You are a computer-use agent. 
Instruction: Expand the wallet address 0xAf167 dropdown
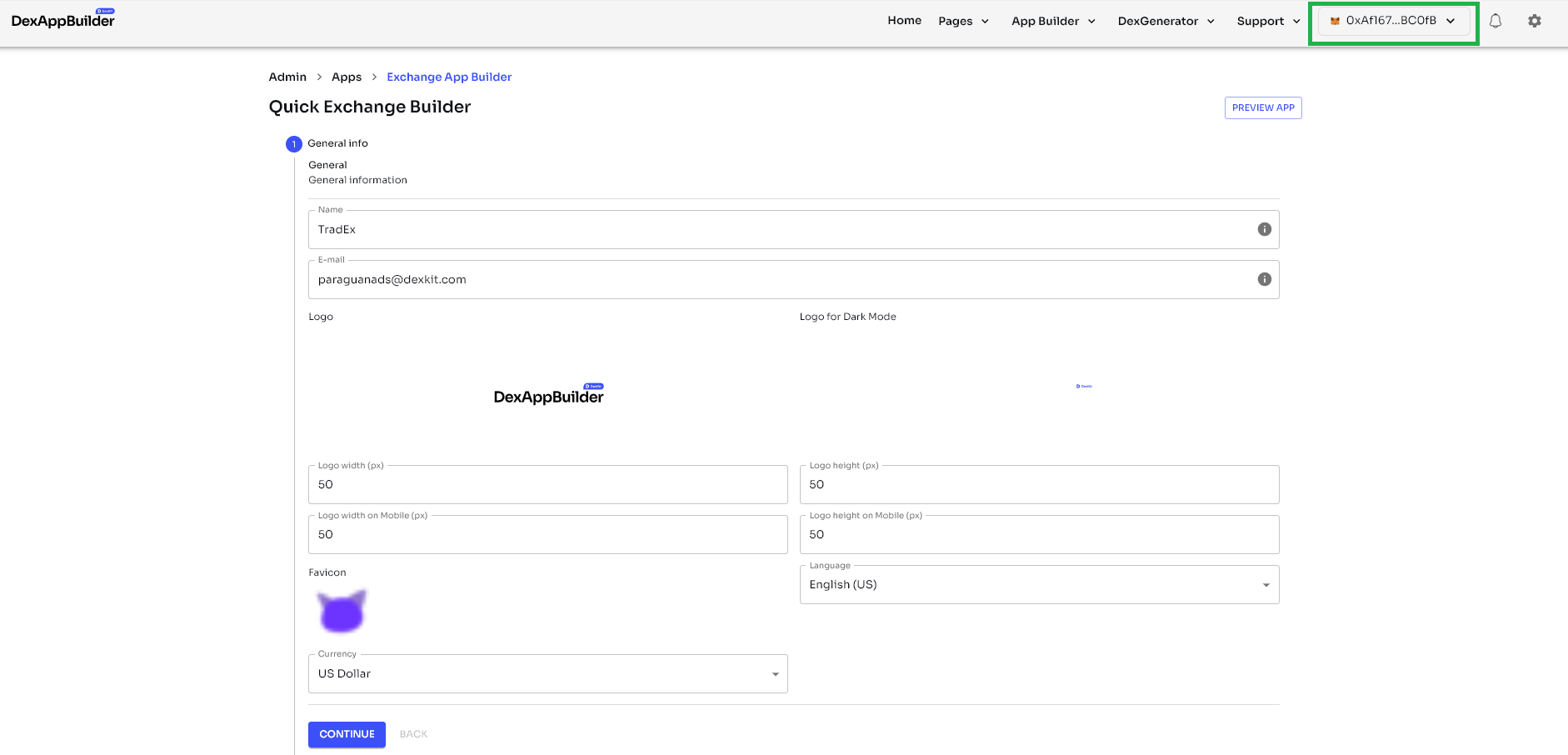coord(1393,21)
